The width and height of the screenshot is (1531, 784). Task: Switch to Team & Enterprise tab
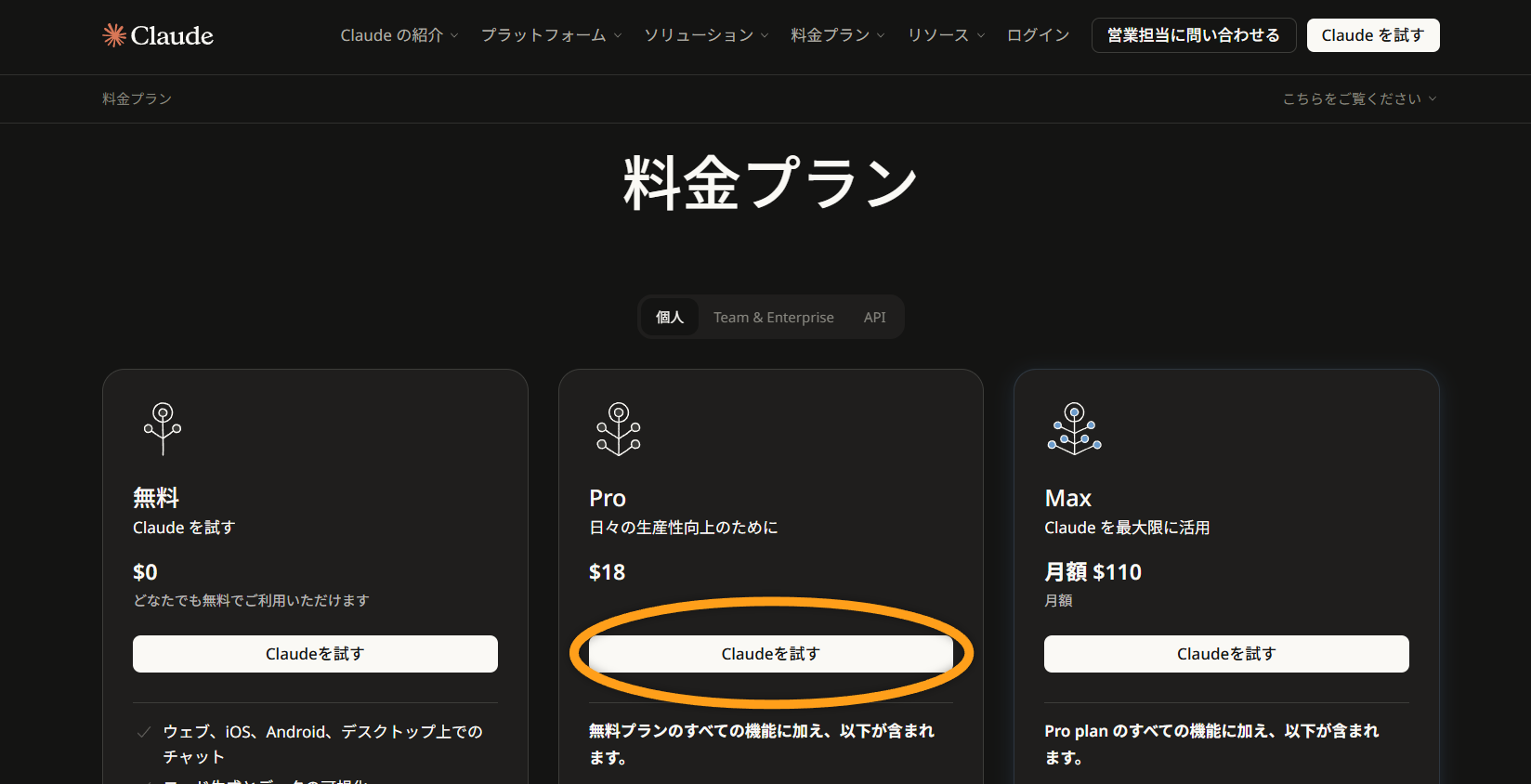(774, 317)
